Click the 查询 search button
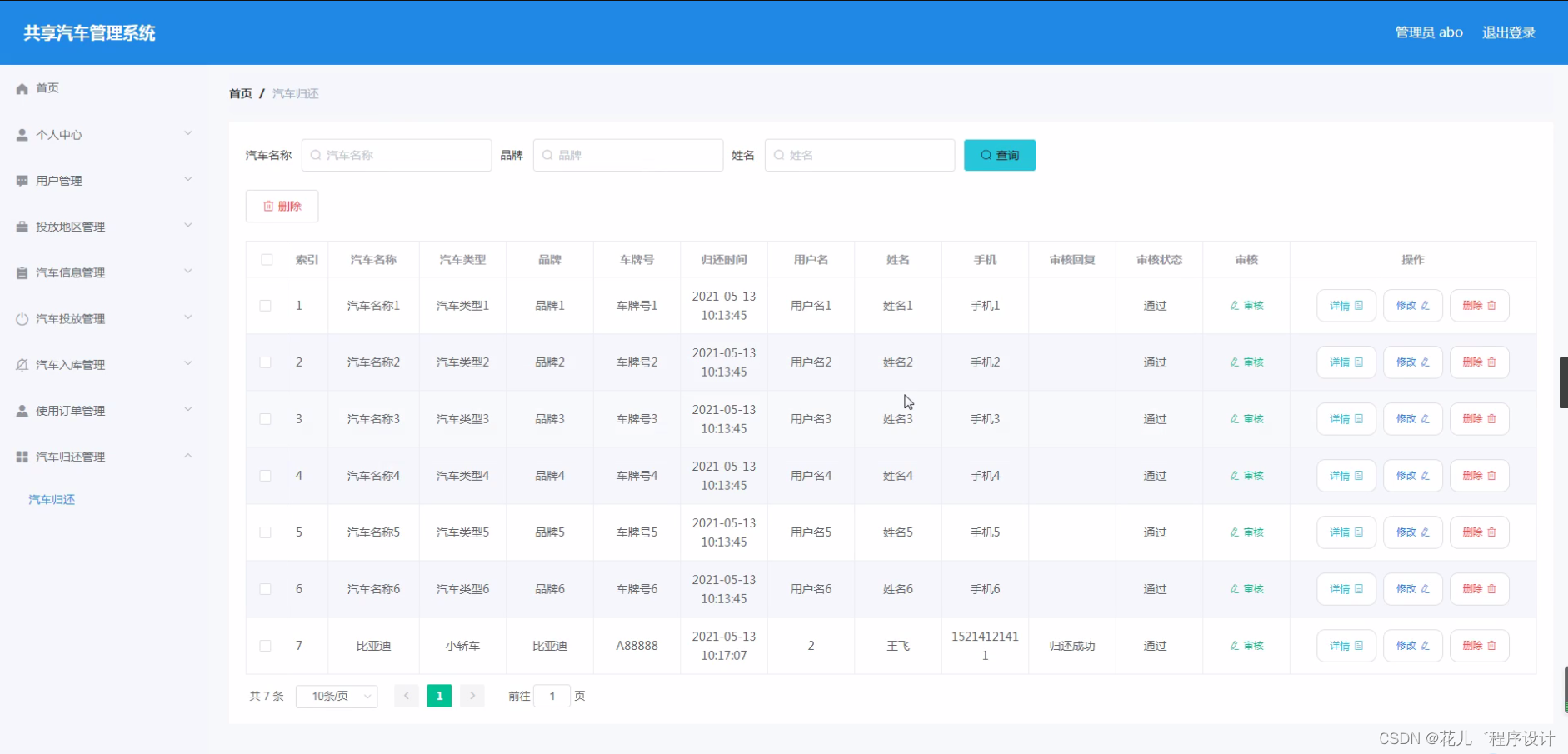This screenshot has height=754, width=1568. (x=1000, y=155)
